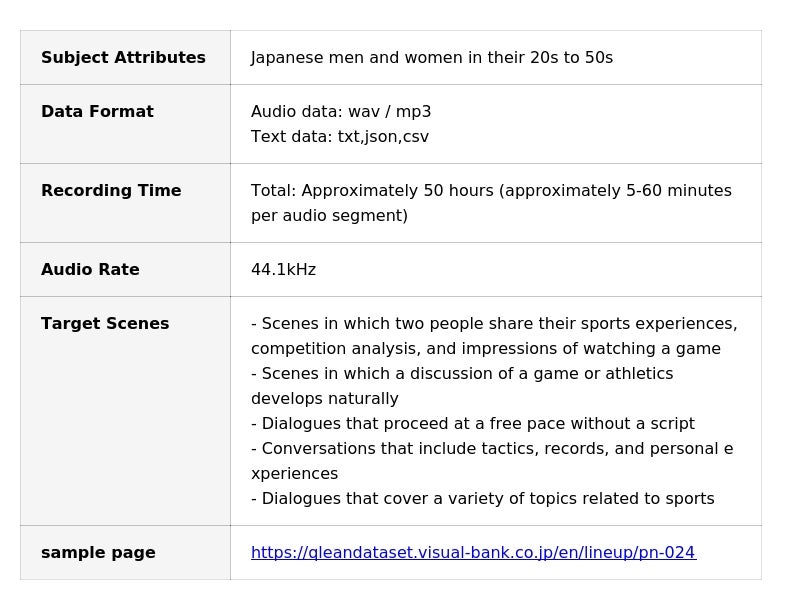Click the "44.1kHz" audio rate value
The image size is (800, 610).
[x=283, y=270]
